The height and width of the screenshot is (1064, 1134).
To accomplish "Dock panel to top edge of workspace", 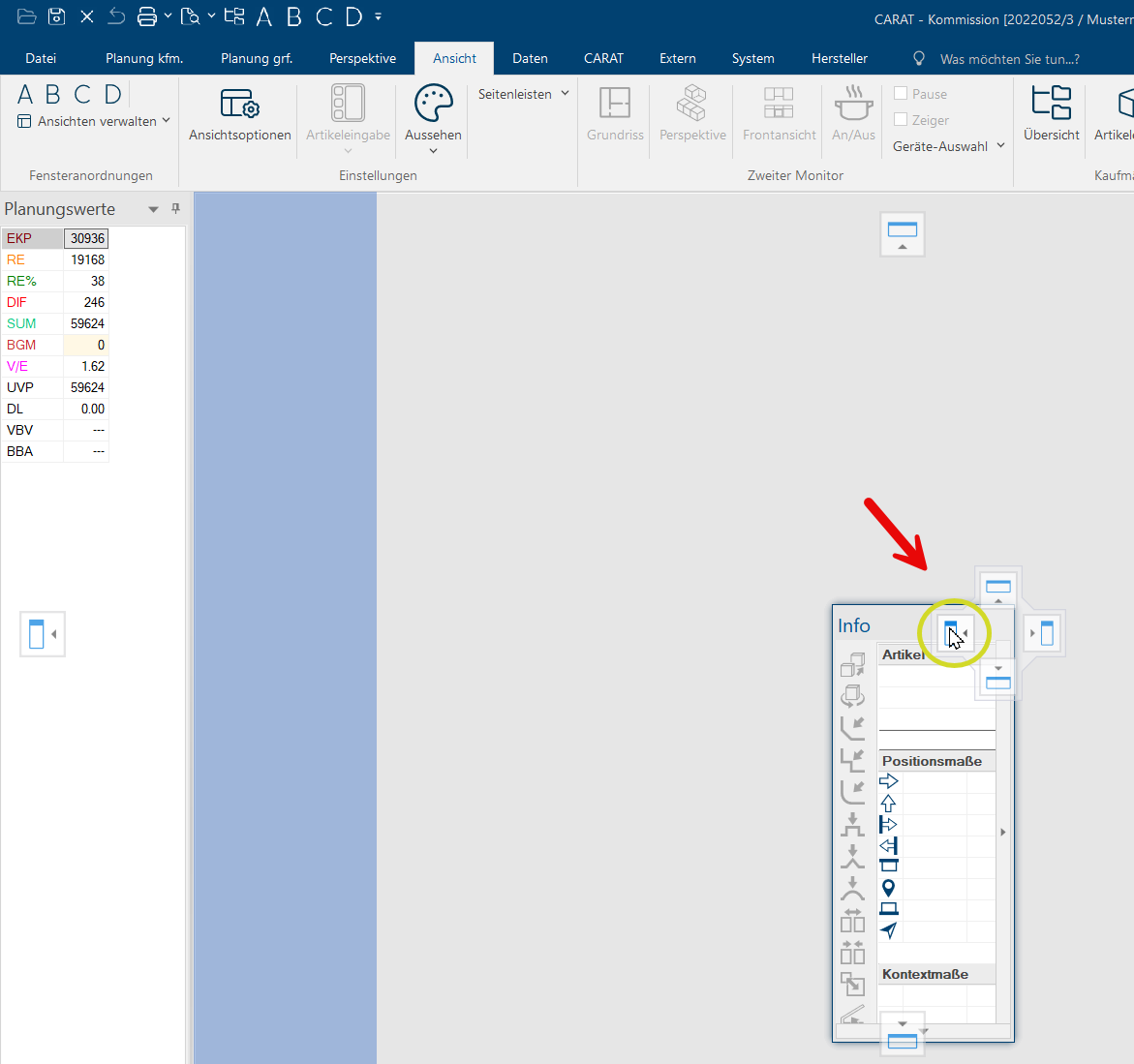I will [x=903, y=234].
